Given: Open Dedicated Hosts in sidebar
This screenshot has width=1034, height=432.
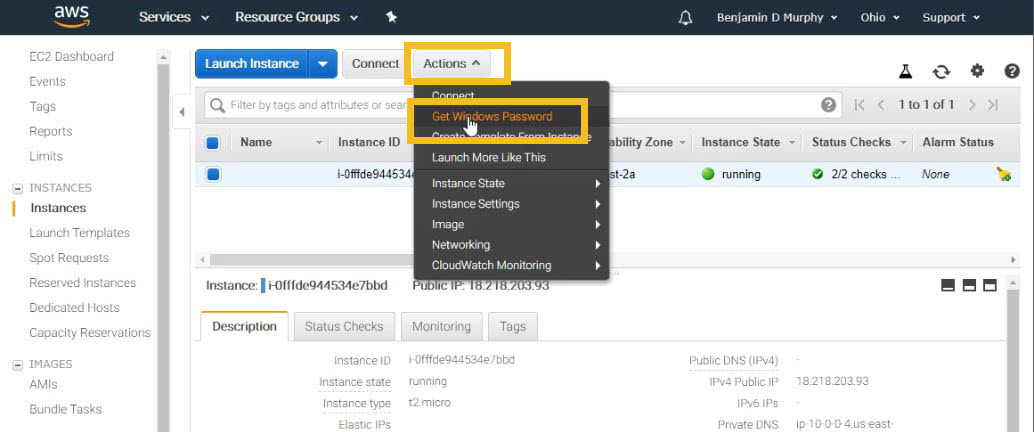Looking at the screenshot, I should 75,308.
